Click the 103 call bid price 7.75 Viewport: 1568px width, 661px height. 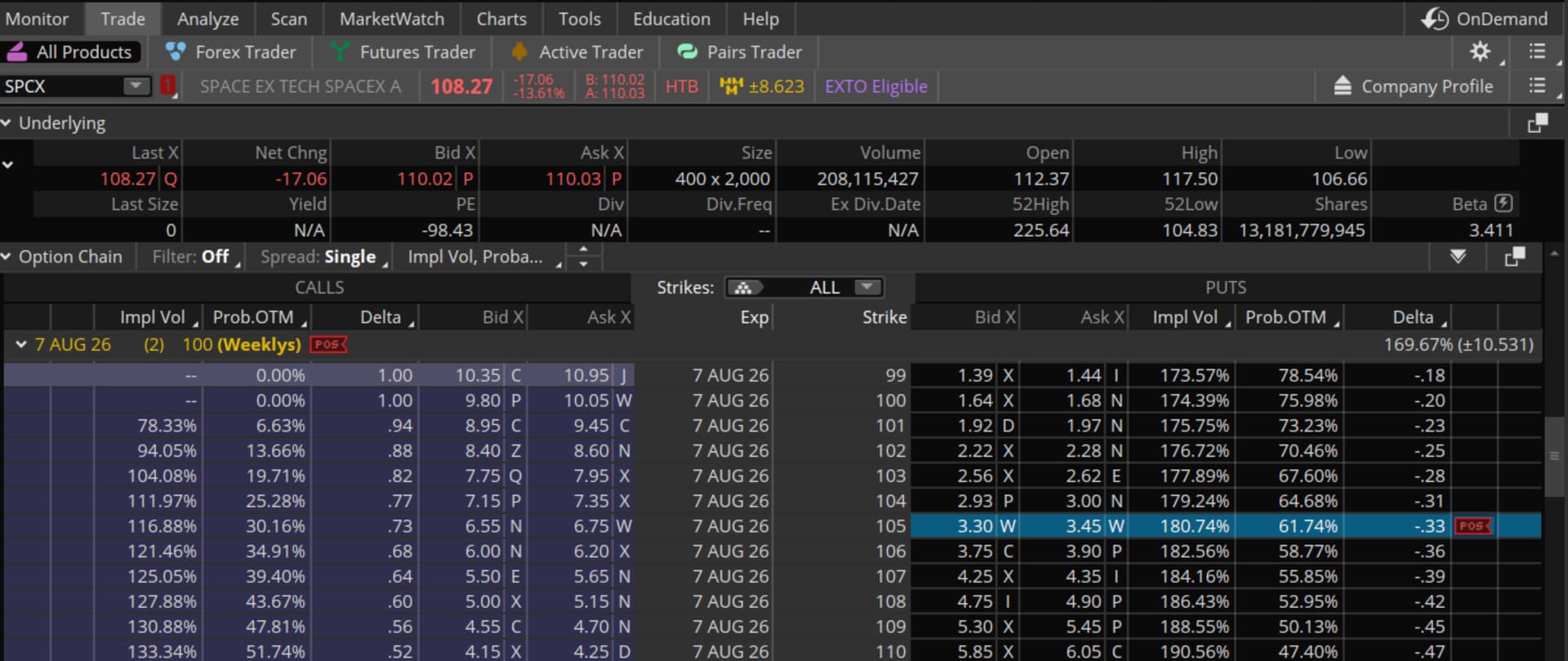click(x=483, y=476)
